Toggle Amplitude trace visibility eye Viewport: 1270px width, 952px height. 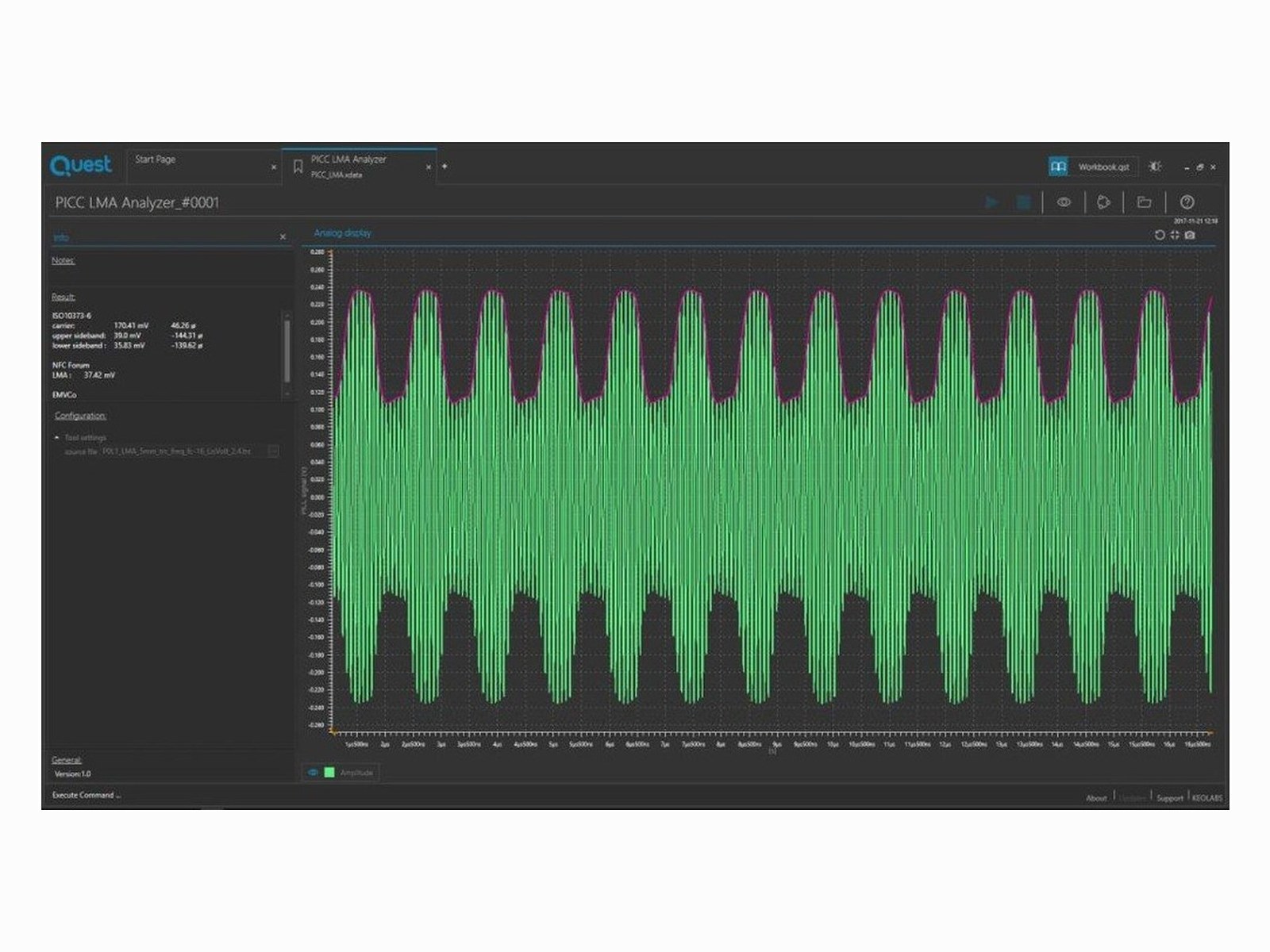(x=314, y=773)
